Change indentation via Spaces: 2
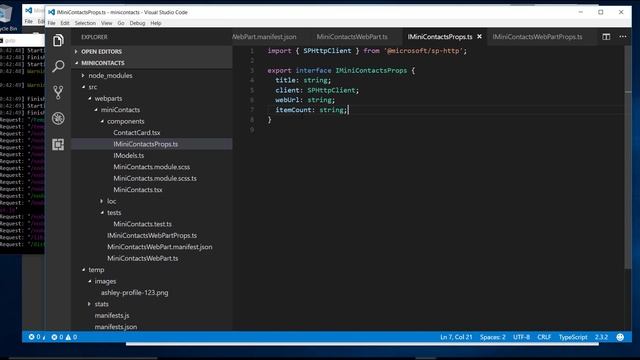This screenshot has height=360, width=640. point(493,337)
